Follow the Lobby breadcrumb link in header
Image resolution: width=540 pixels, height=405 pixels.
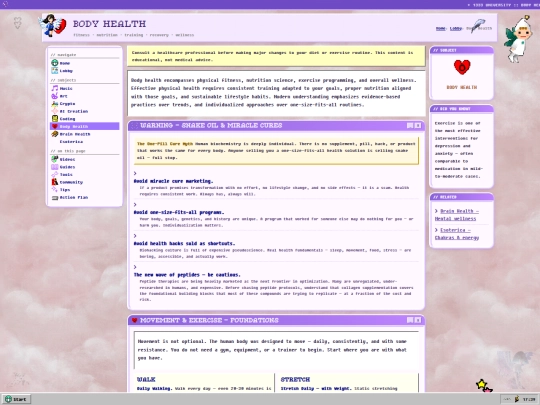(x=455, y=28)
